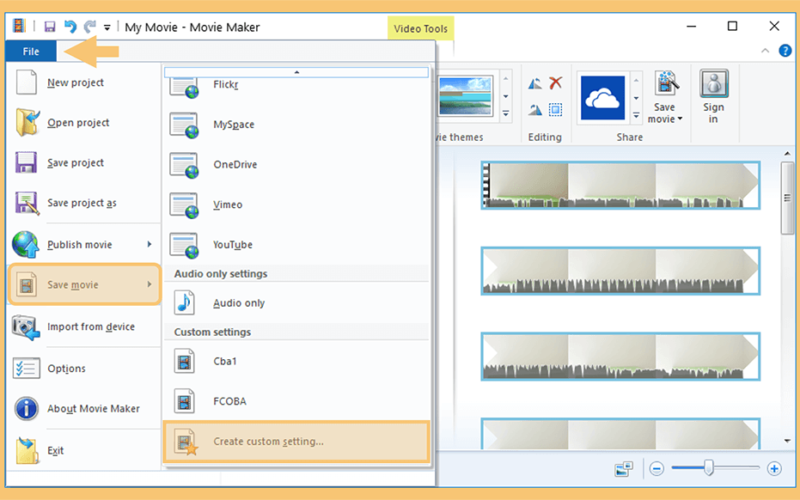Click the Redo arrow in title bar

90,27
